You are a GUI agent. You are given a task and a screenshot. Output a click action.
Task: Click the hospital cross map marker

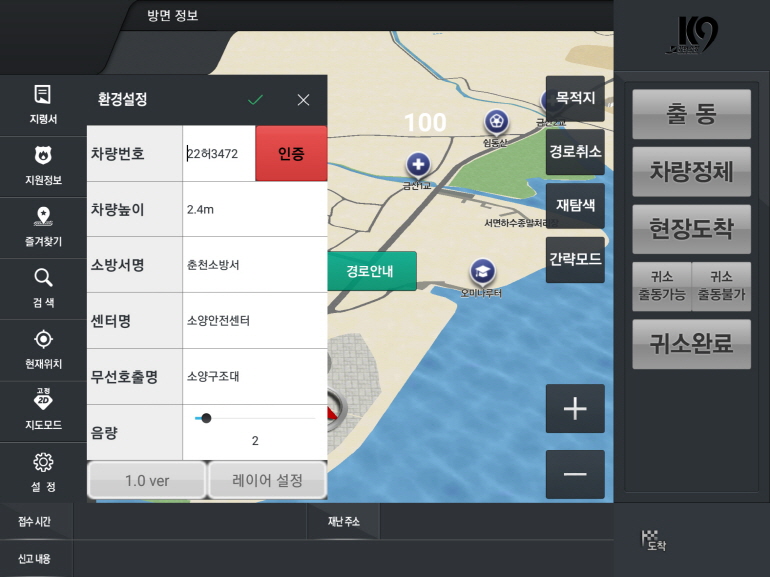point(417,165)
